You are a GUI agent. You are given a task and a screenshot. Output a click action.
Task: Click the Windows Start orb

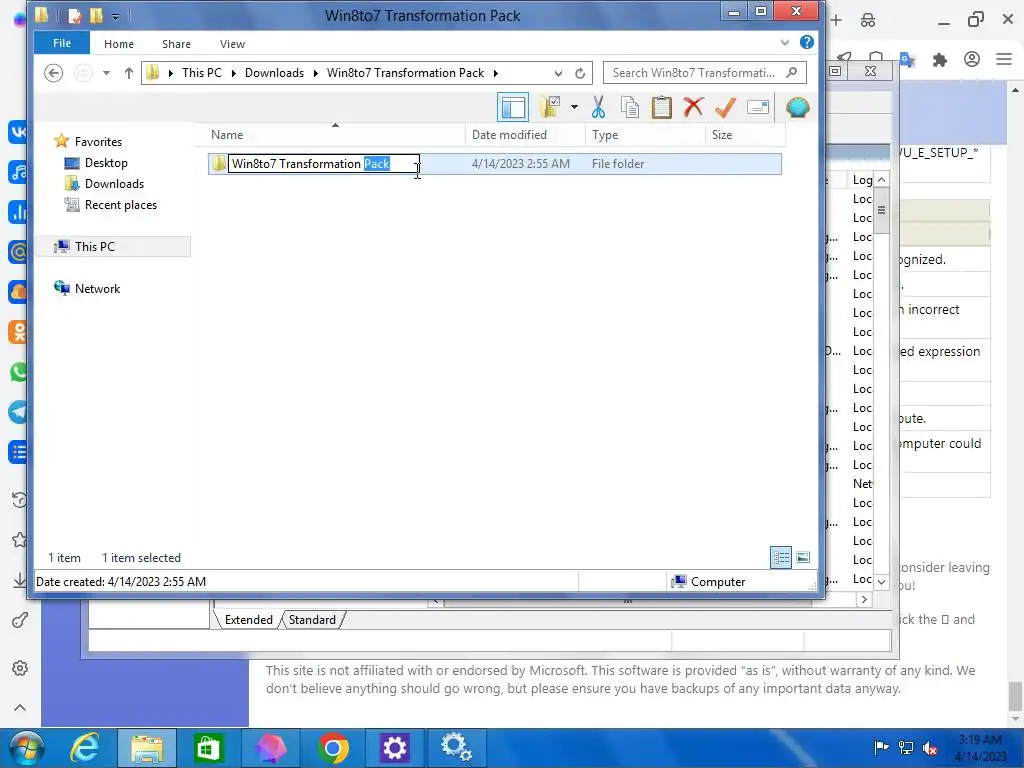tap(26, 748)
